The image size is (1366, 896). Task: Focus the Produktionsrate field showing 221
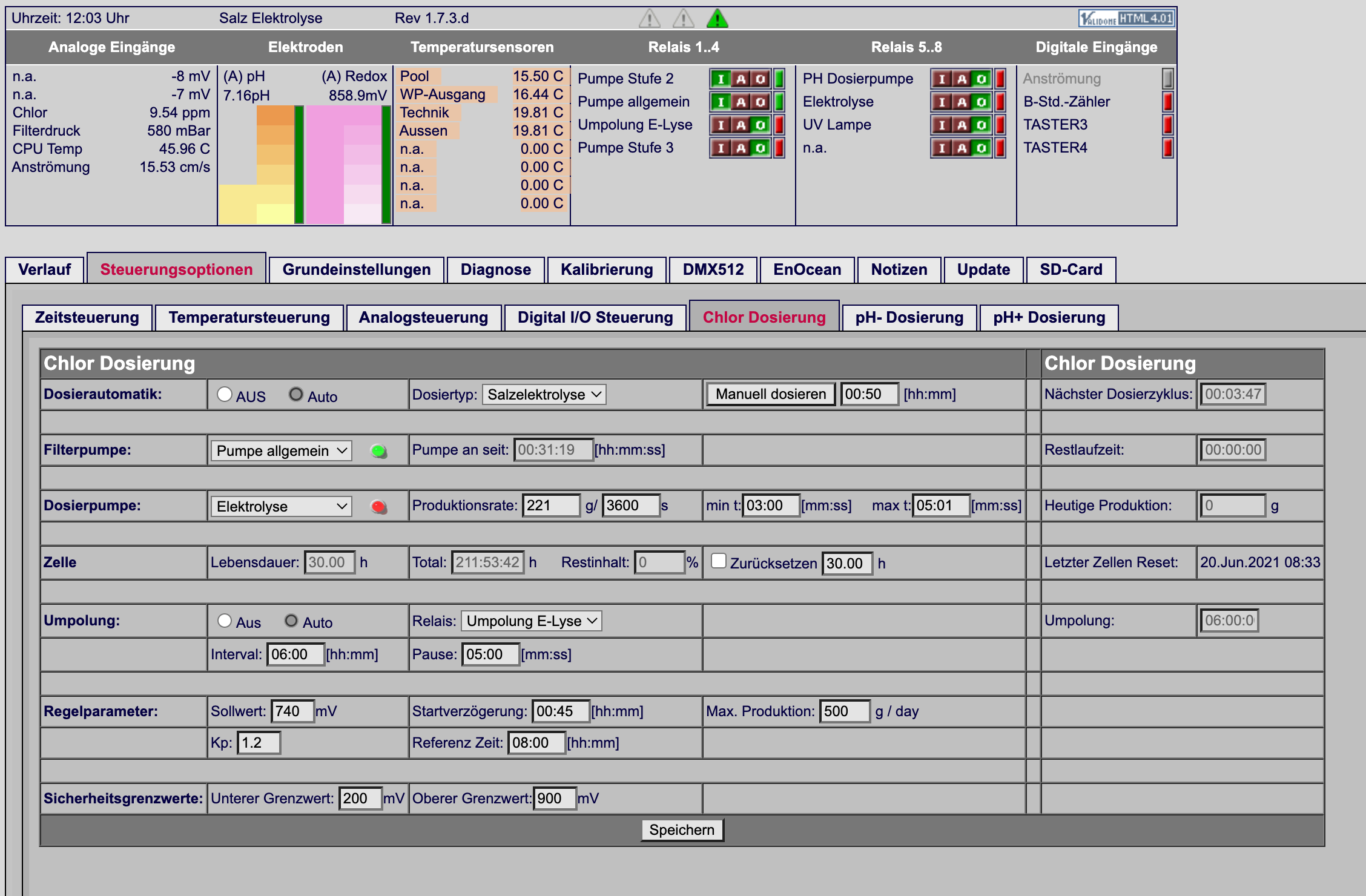pyautogui.click(x=551, y=506)
